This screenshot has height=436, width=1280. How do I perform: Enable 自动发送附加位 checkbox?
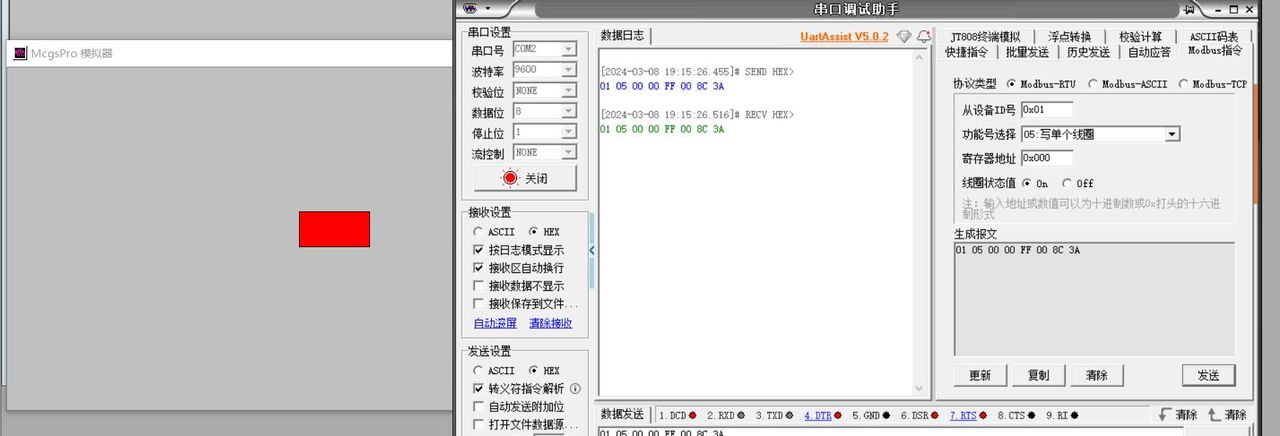pyautogui.click(x=478, y=406)
